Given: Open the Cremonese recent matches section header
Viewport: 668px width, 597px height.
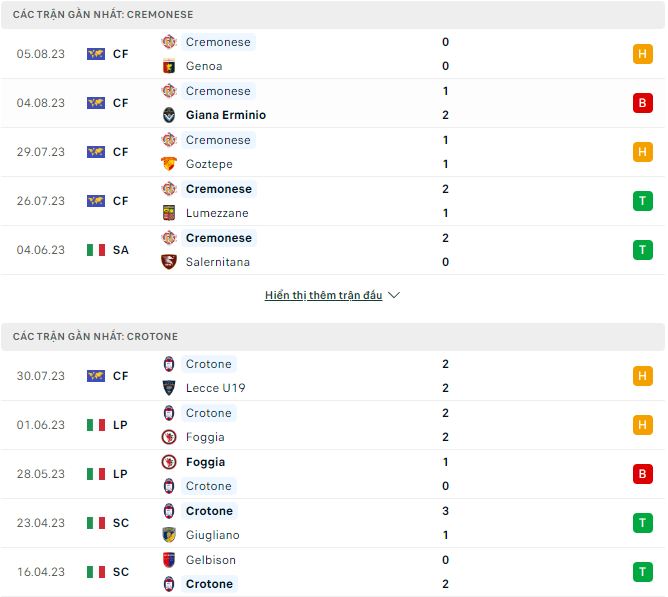Looking at the screenshot, I should (x=104, y=15).
